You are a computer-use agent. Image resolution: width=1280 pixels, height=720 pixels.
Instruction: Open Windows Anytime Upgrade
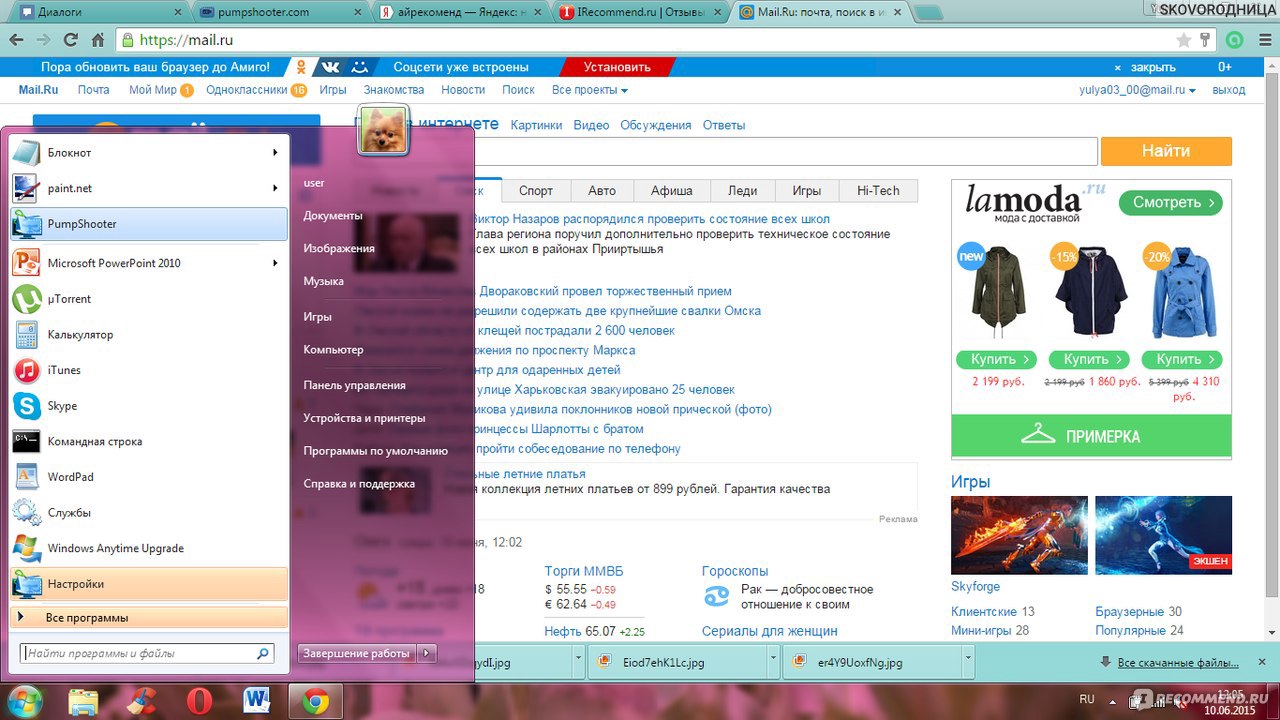click(148, 548)
